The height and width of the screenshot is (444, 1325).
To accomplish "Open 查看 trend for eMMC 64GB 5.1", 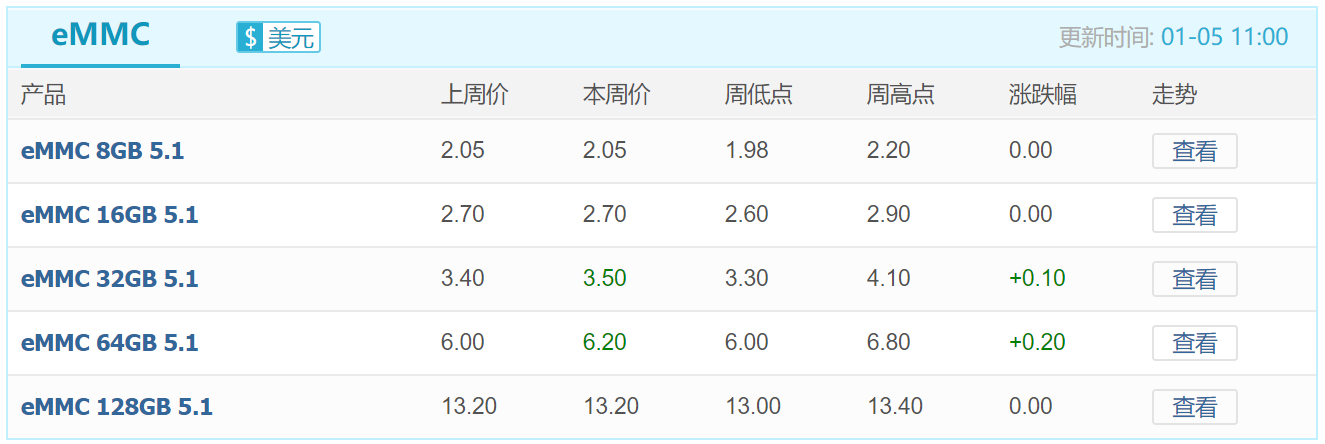I will (1195, 344).
